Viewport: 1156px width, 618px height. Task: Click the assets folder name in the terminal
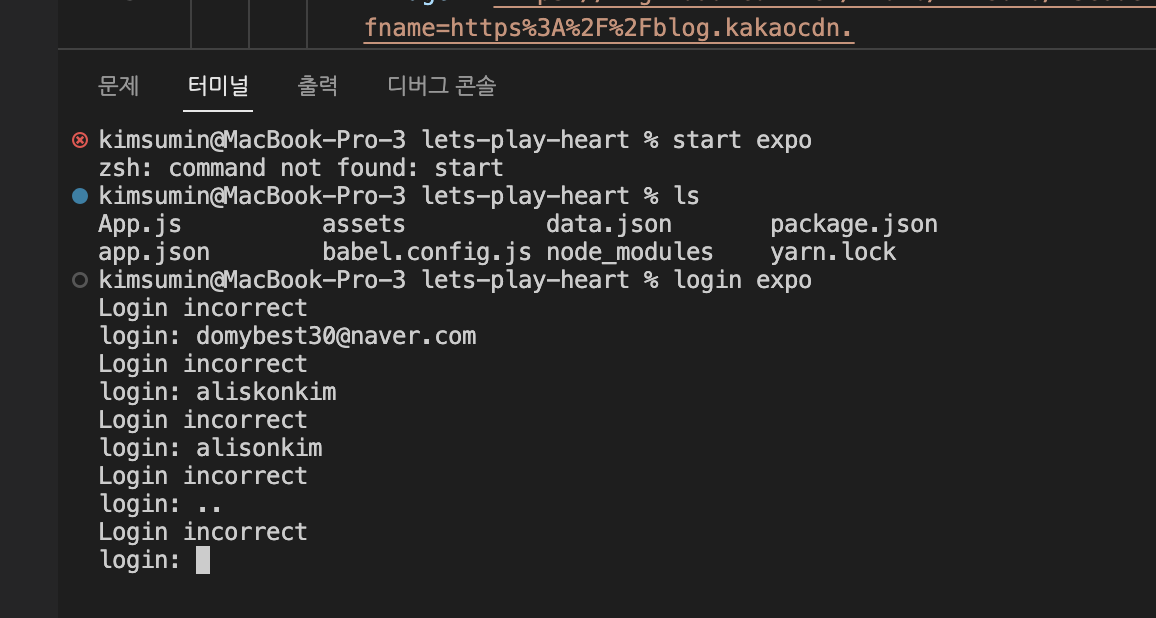363,223
